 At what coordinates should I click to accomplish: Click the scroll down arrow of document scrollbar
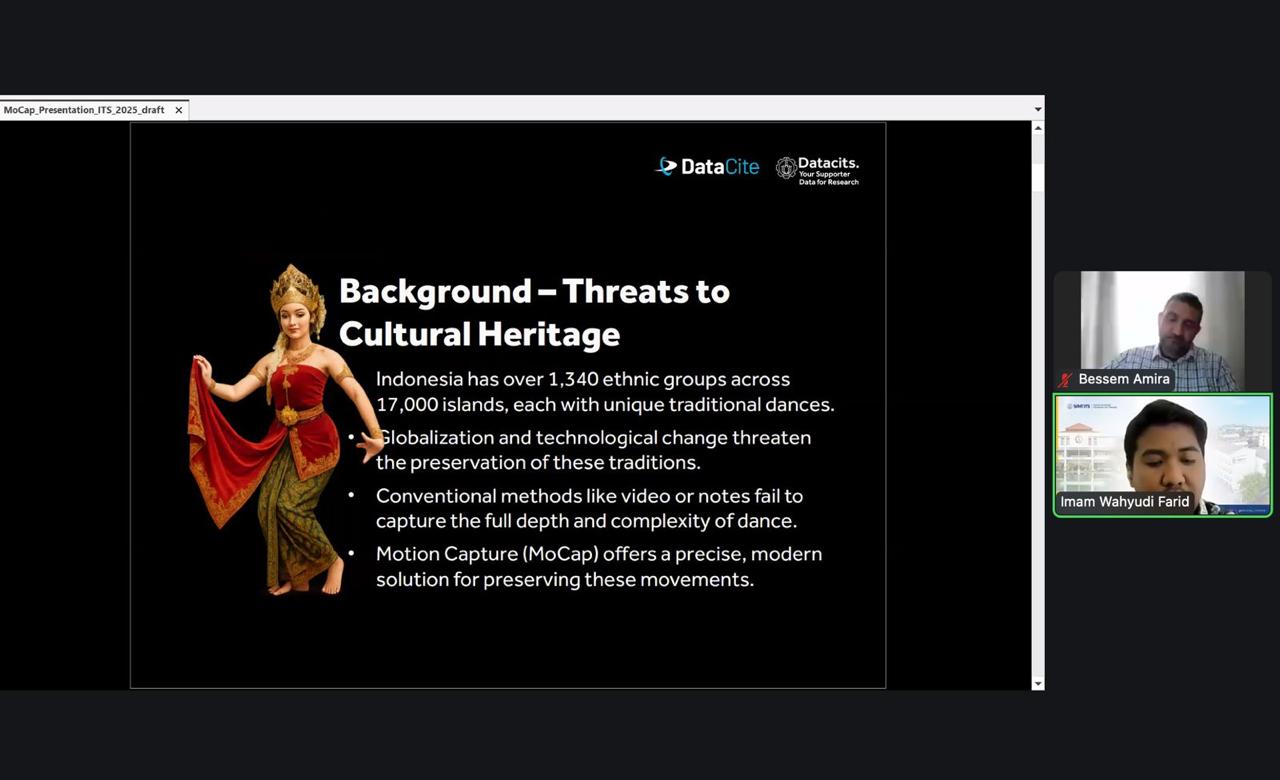click(x=1037, y=684)
